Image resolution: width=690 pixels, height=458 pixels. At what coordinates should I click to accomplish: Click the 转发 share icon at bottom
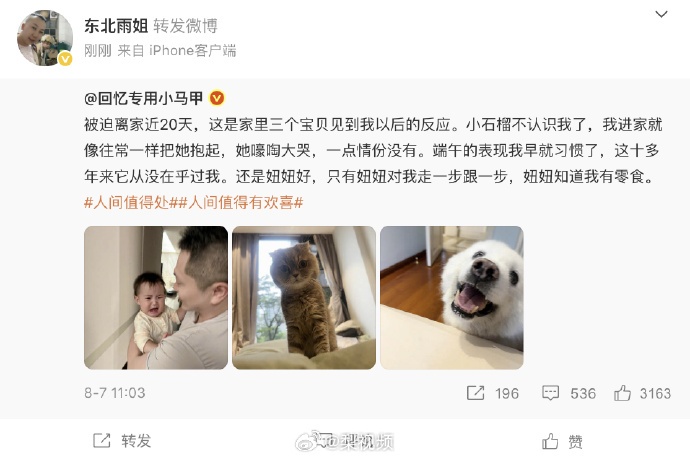[102, 440]
